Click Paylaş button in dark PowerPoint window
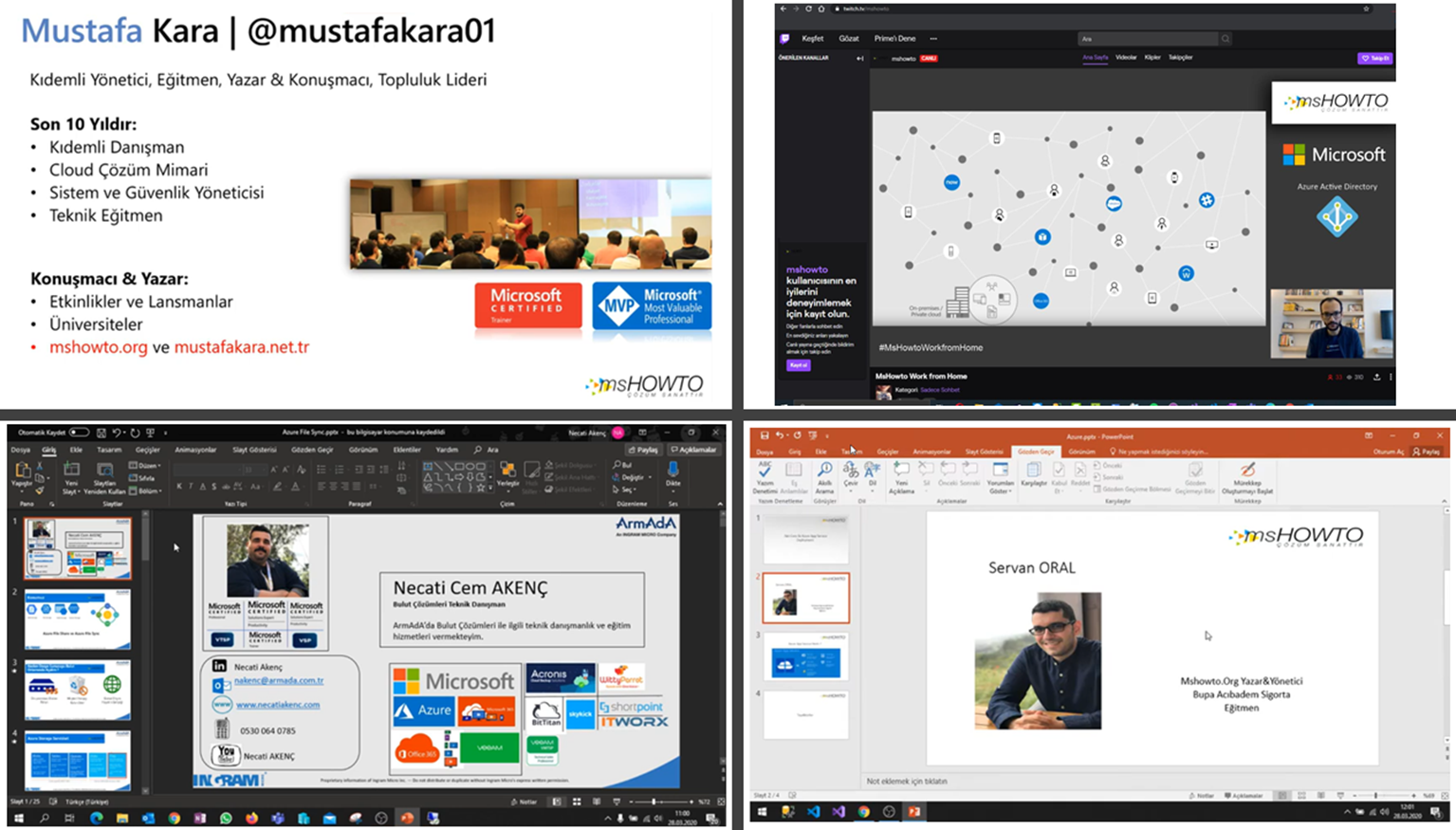 [x=644, y=450]
